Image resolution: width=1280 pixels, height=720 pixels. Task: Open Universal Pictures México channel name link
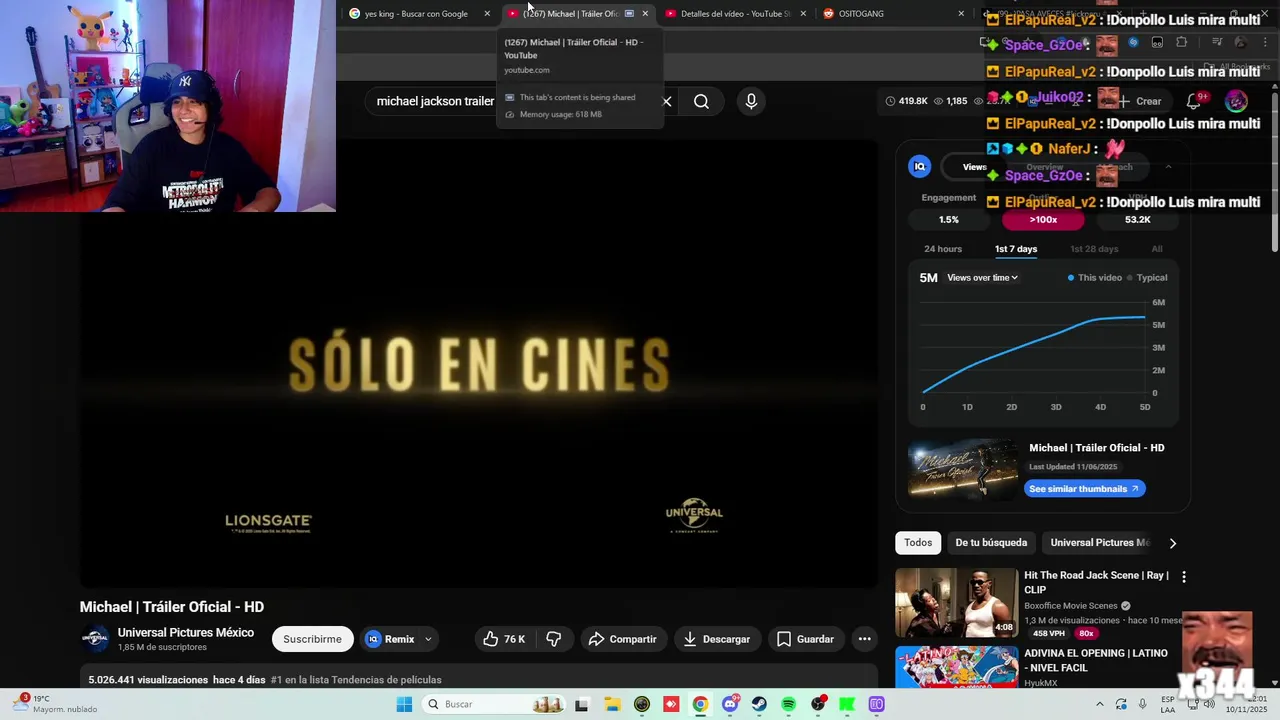click(186, 633)
